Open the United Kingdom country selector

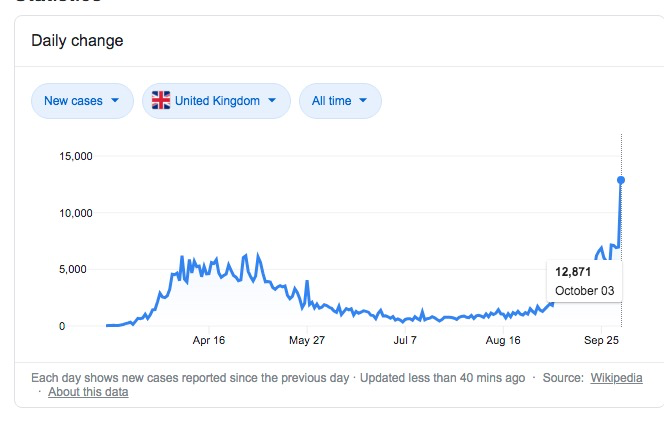[x=216, y=101]
